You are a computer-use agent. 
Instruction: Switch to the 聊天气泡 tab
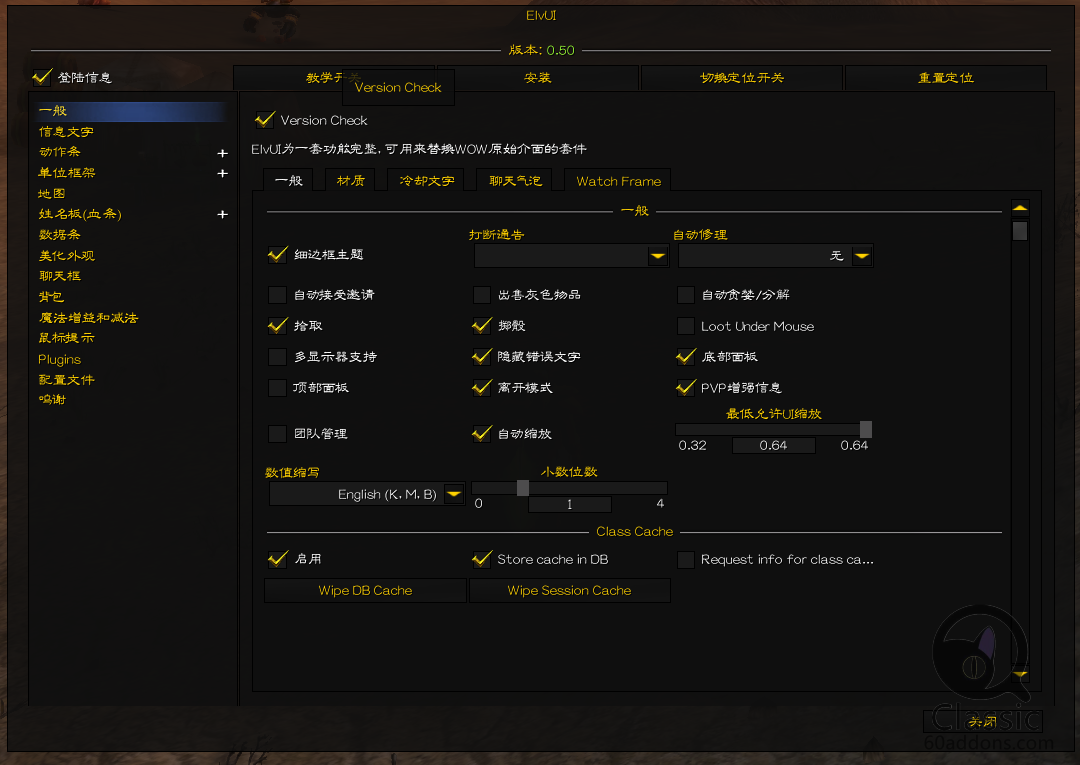[x=515, y=180]
